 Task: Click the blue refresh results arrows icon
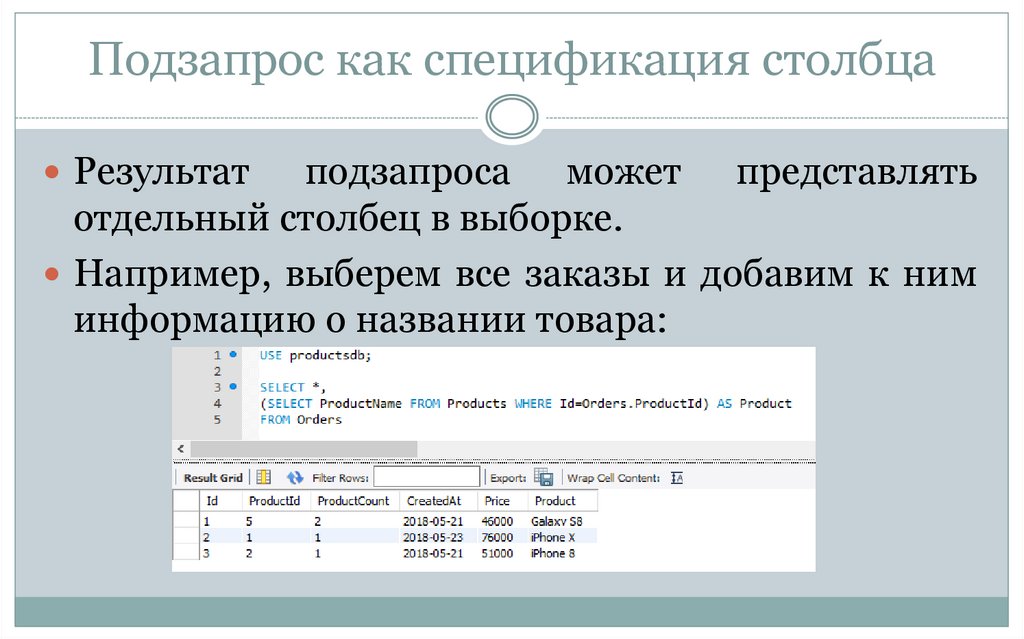(x=294, y=476)
